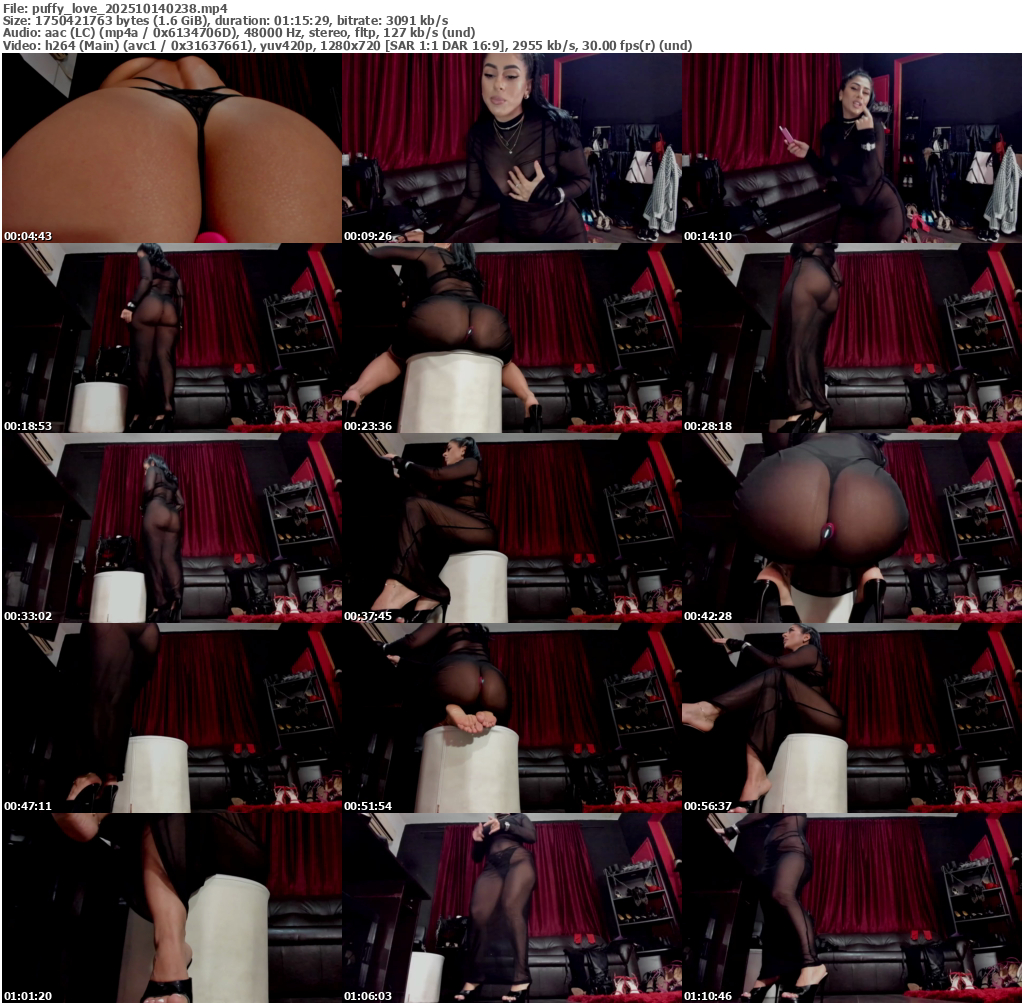Click the frame labeled 00:18:53
Screen dimensions: 1024x1003
pos(172,338)
